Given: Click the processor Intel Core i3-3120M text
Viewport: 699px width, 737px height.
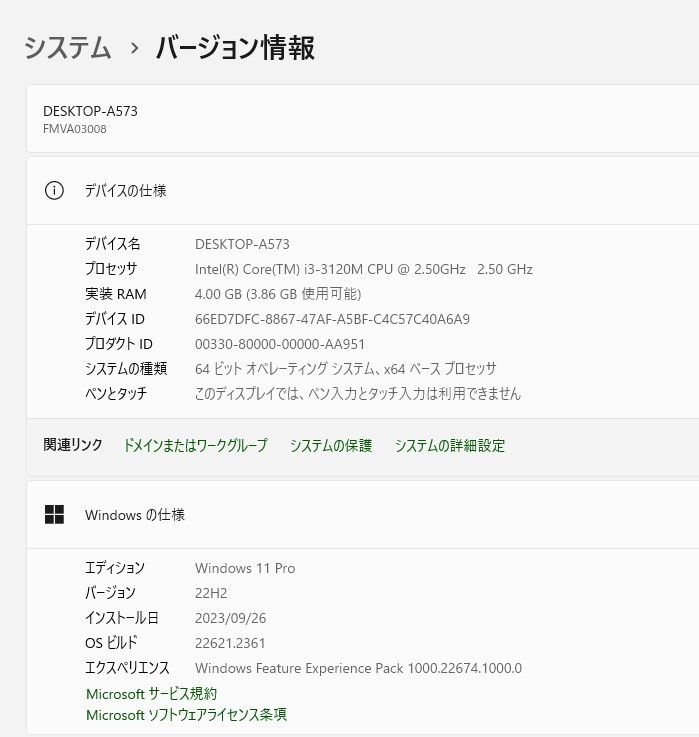Looking at the screenshot, I should pos(363,269).
